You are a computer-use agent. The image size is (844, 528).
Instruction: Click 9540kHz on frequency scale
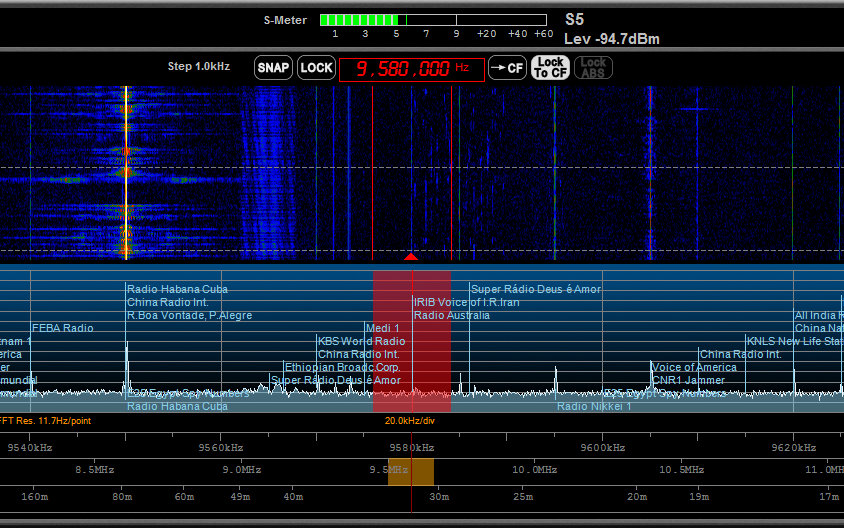(x=30, y=448)
